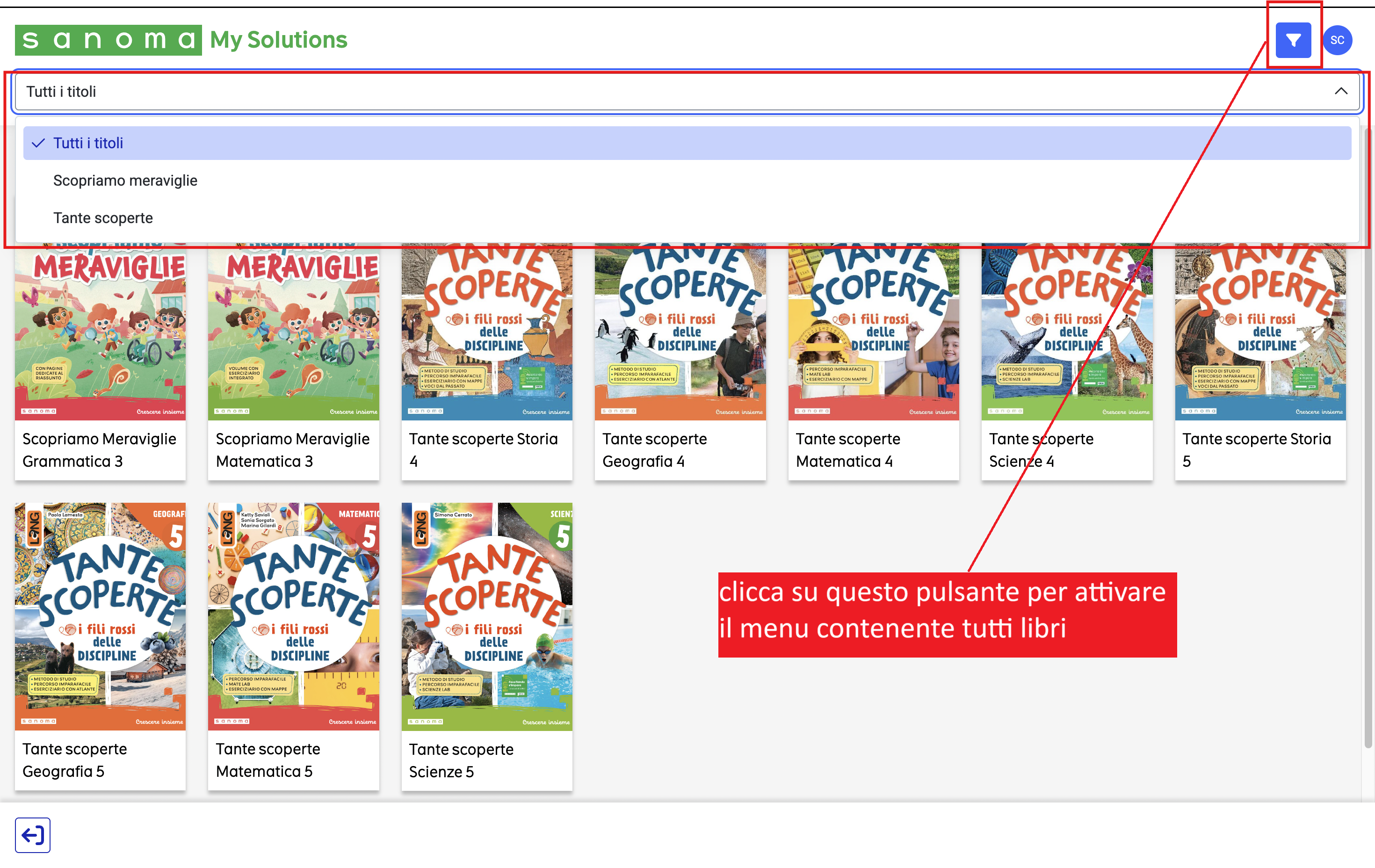
Task: Open Tante scoperte Storia 5 cover
Action: coord(1259,332)
